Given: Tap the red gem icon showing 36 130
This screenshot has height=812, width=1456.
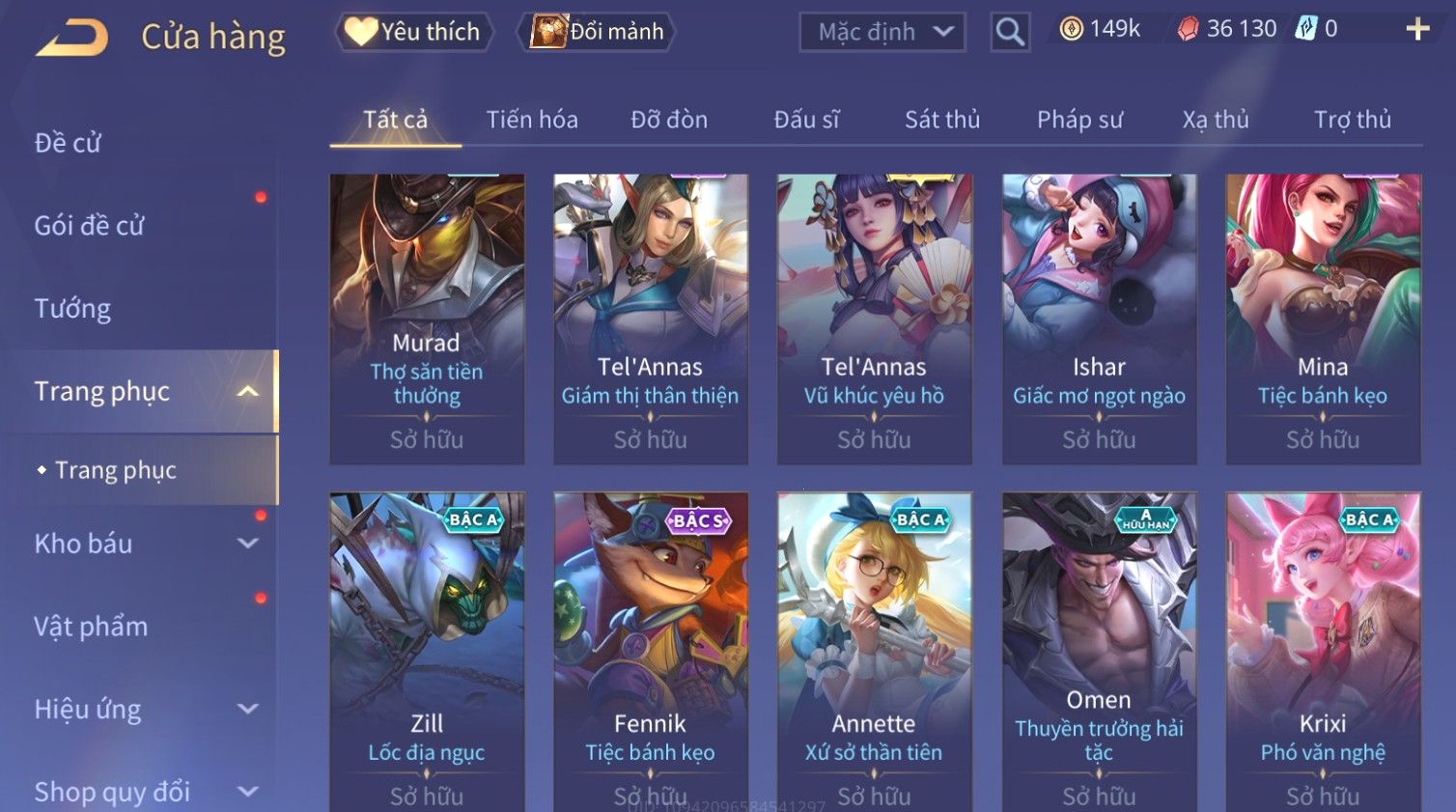Looking at the screenshot, I should [1188, 30].
